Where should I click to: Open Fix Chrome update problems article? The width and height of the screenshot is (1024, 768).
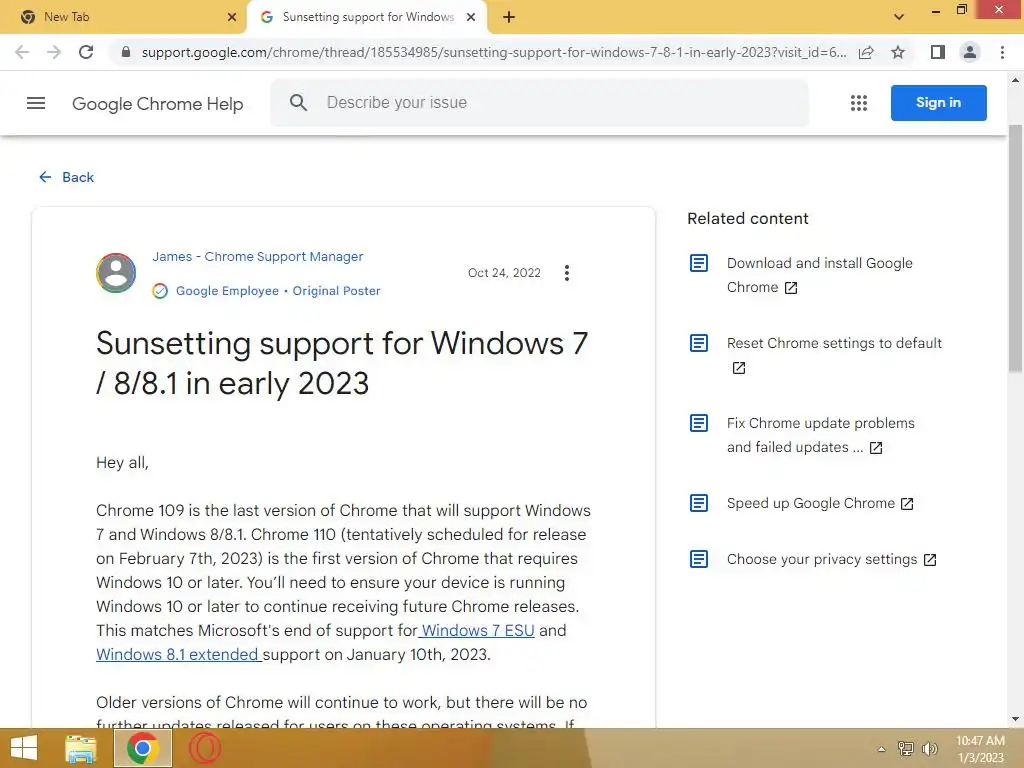tap(820, 435)
